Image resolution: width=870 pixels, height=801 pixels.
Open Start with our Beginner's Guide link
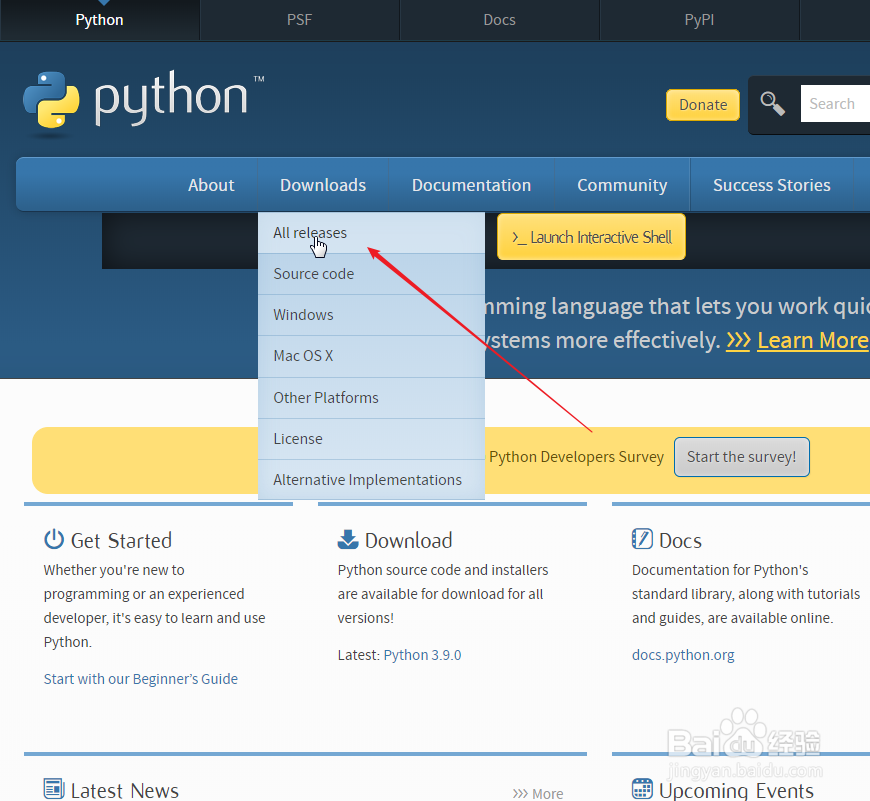(x=140, y=679)
